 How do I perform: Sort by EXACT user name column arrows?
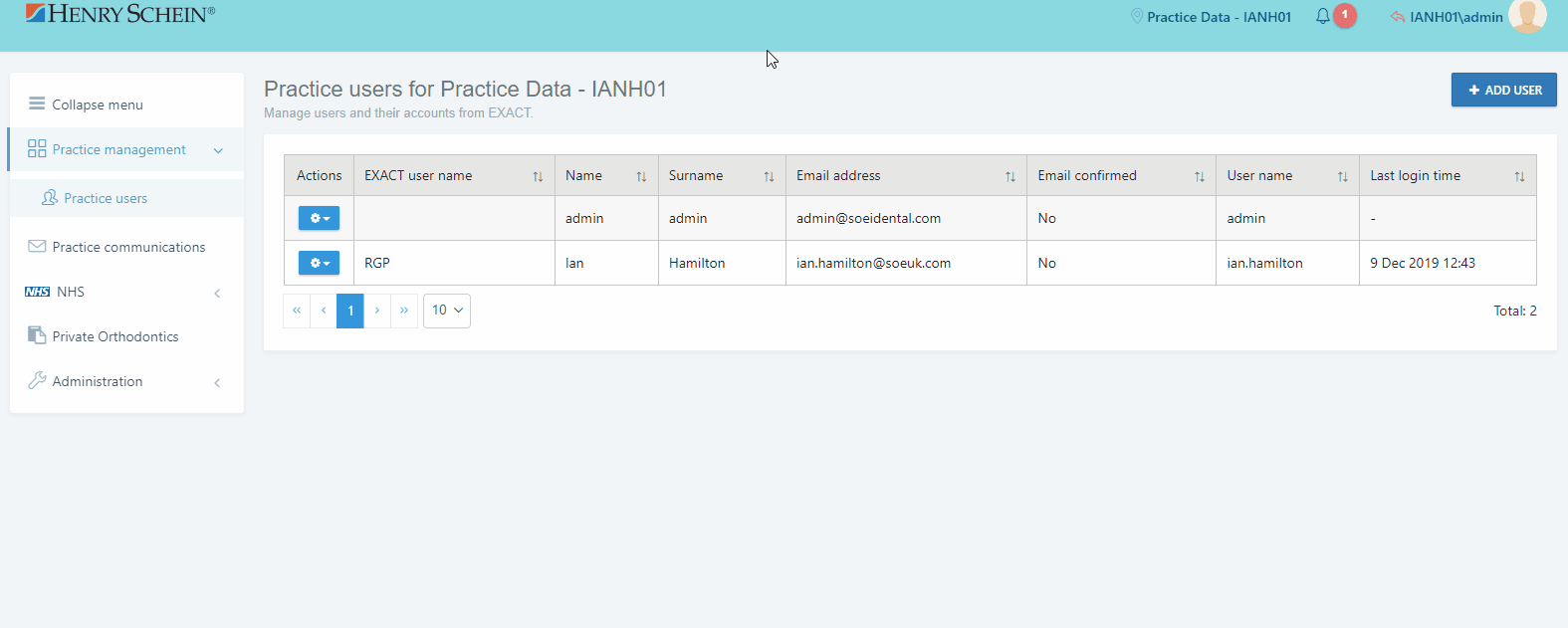coord(538,176)
